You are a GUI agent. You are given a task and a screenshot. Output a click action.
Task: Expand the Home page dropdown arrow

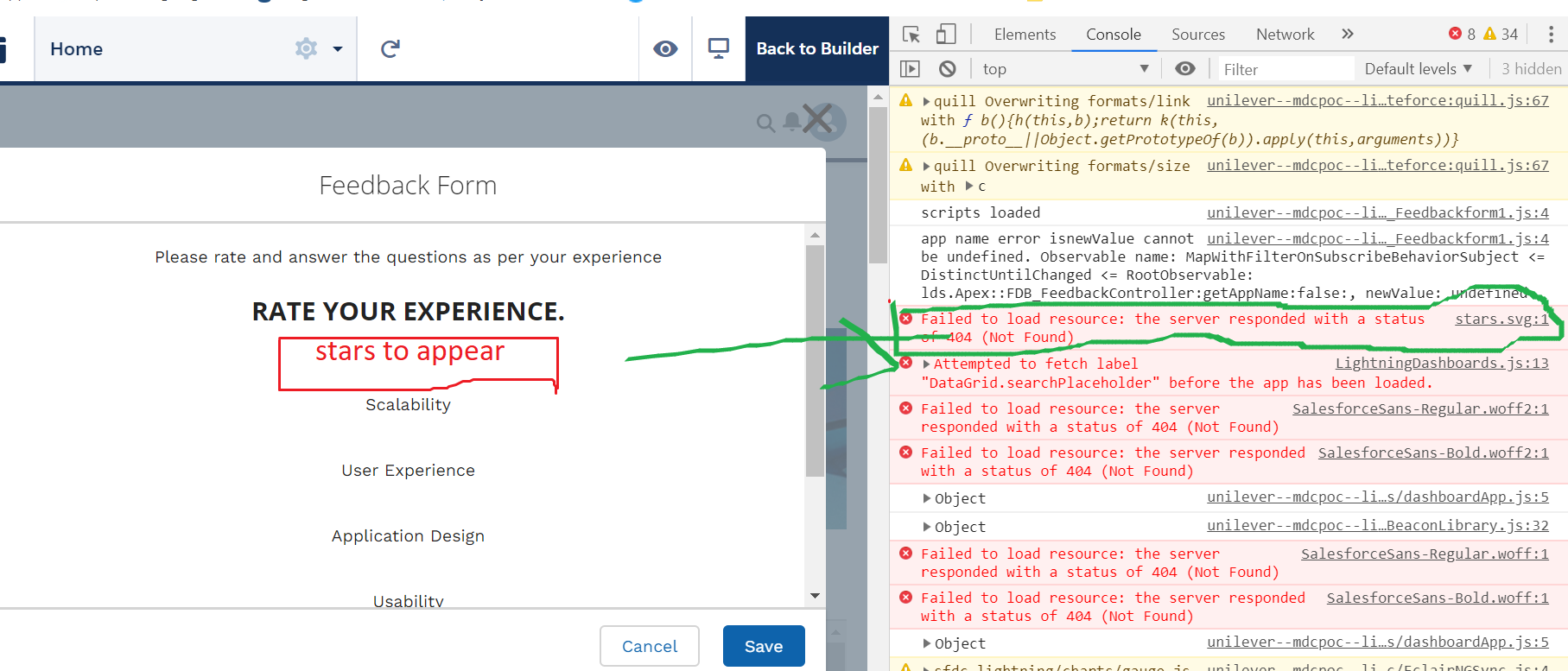click(x=338, y=49)
